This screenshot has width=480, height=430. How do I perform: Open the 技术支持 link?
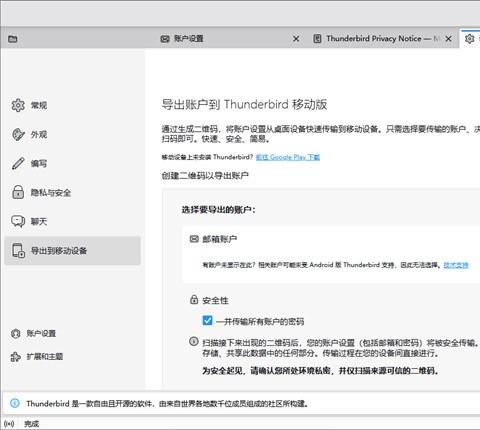point(456,265)
